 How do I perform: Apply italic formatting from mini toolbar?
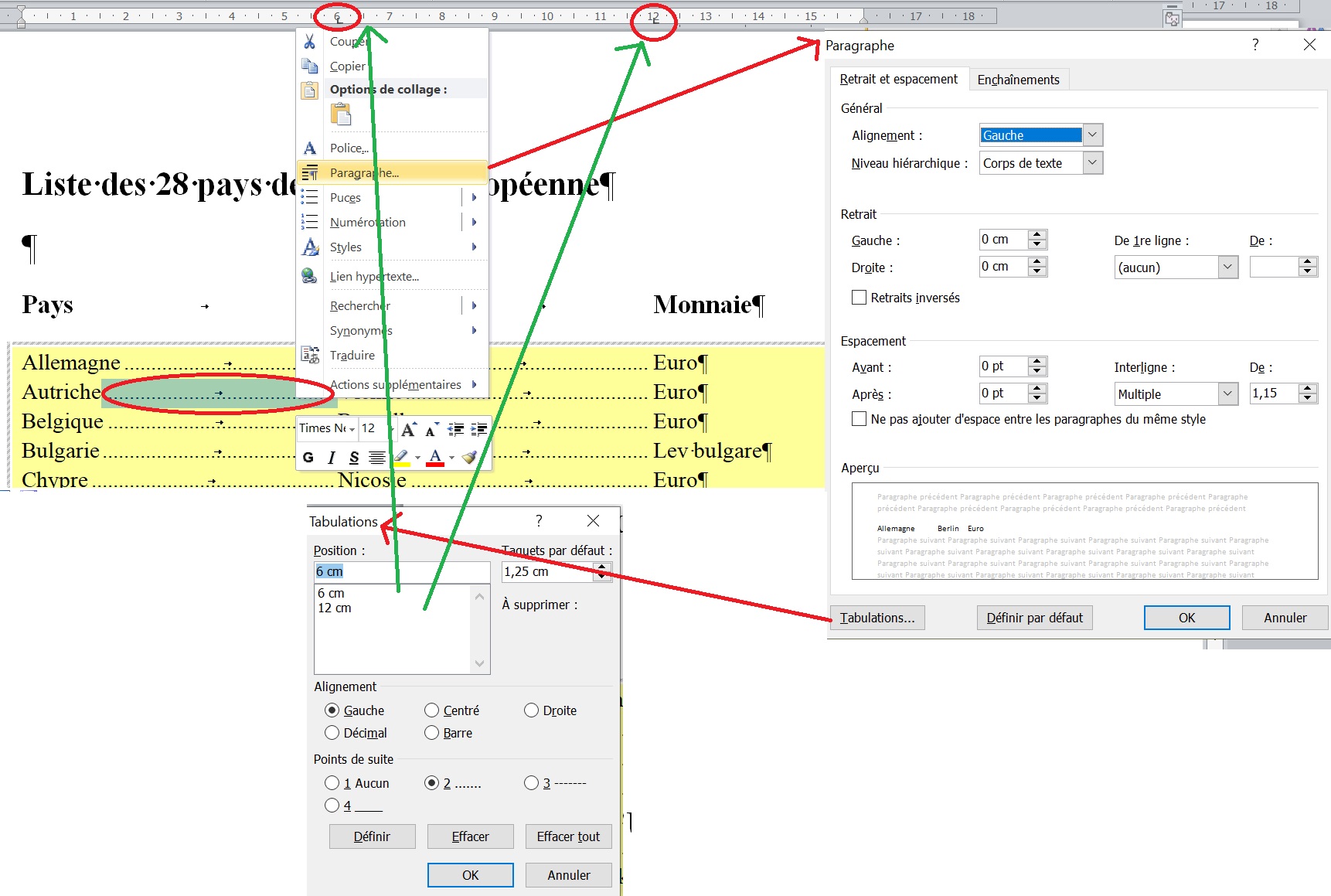point(332,458)
